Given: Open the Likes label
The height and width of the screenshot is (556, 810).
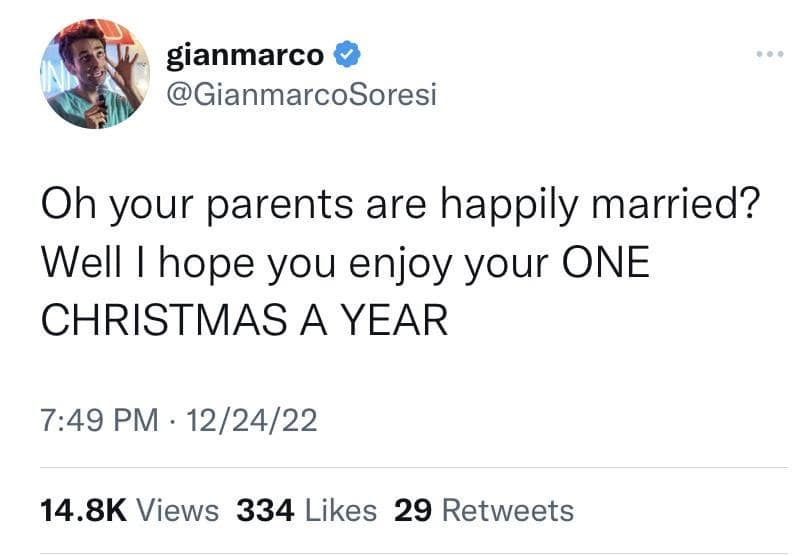Looking at the screenshot, I should 341,510.
